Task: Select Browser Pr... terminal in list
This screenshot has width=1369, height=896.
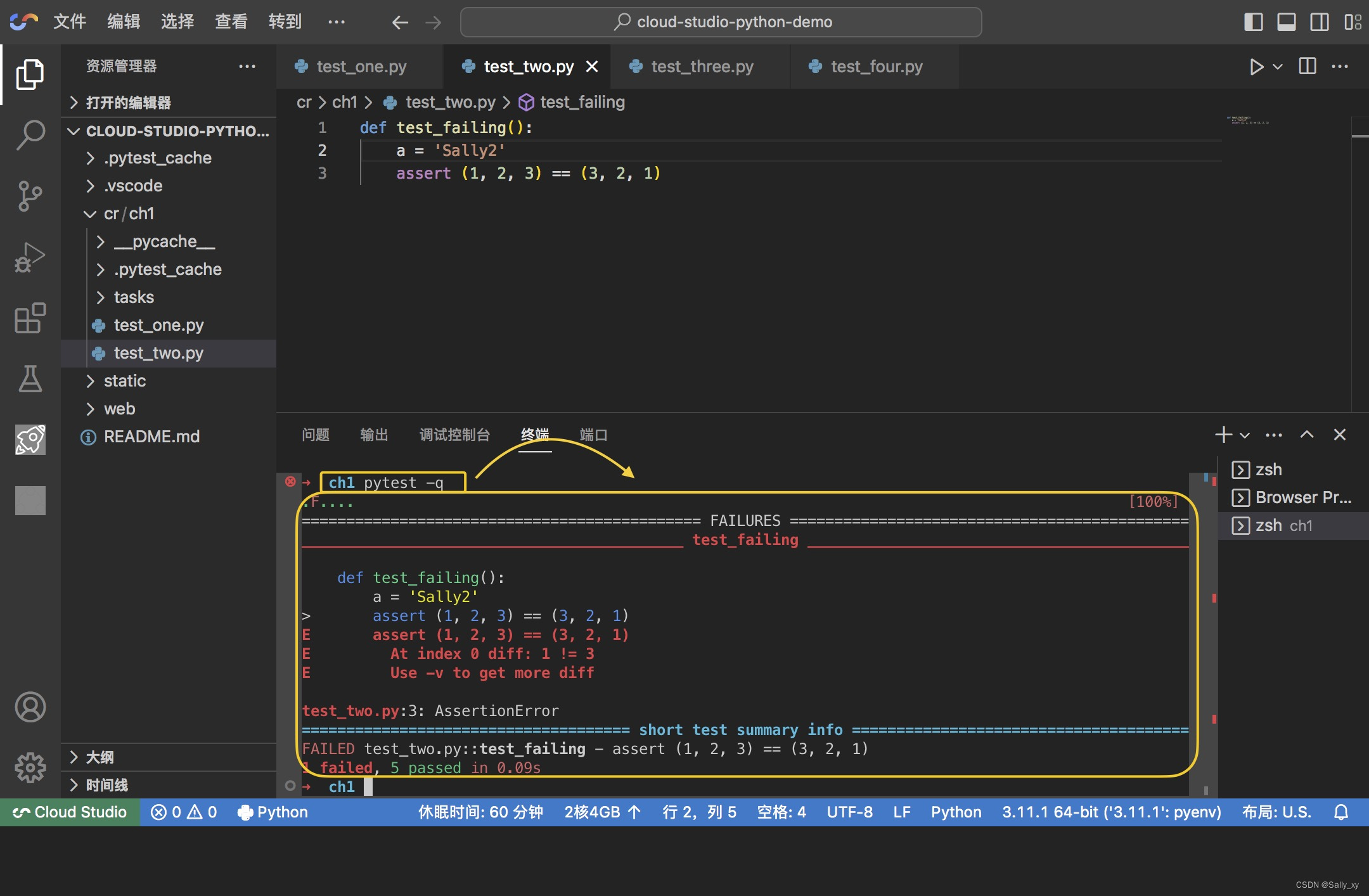Action: (1293, 497)
